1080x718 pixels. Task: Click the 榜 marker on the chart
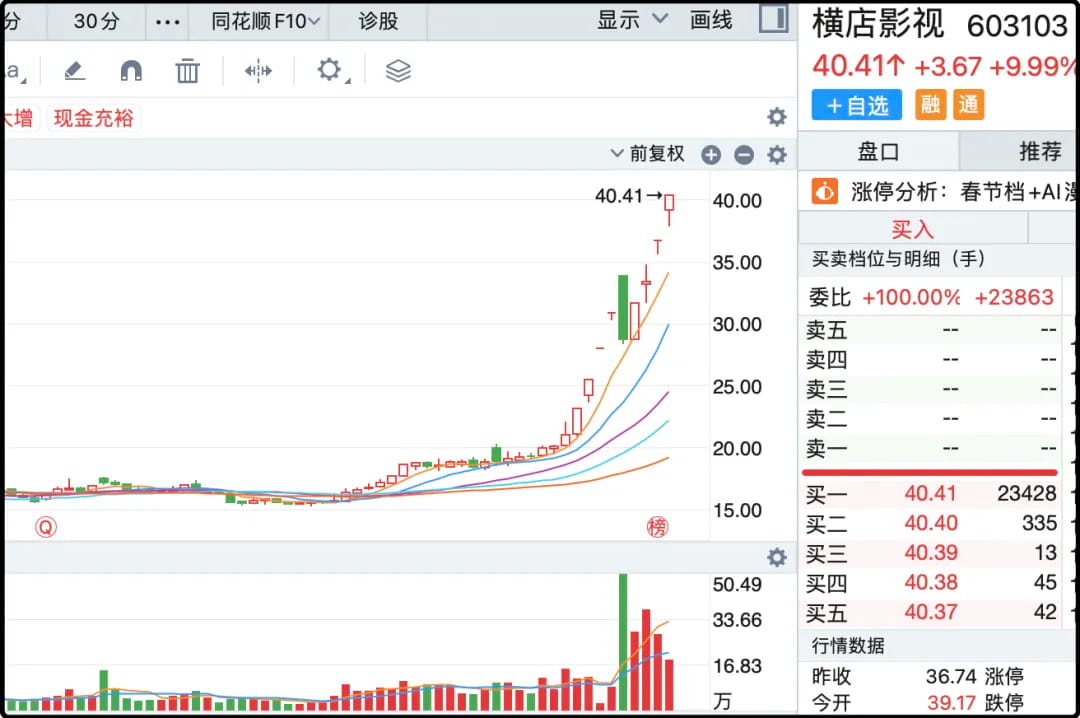coord(657,527)
